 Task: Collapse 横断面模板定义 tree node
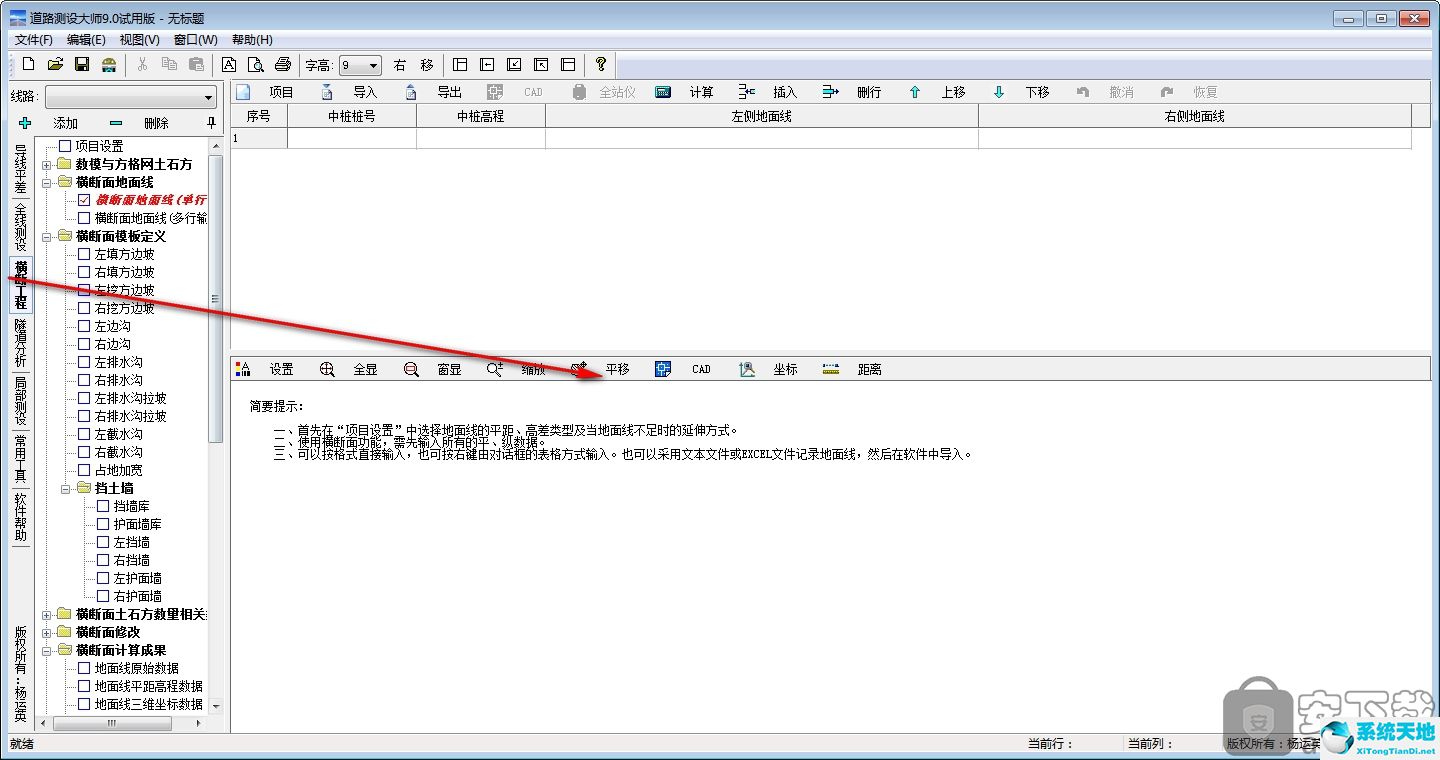[47, 236]
